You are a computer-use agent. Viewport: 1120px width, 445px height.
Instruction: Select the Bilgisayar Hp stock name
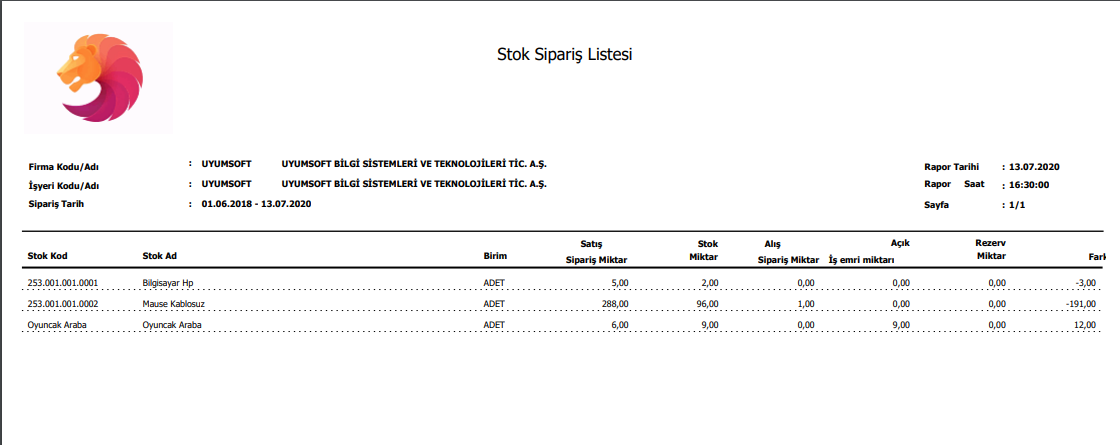pos(170,282)
